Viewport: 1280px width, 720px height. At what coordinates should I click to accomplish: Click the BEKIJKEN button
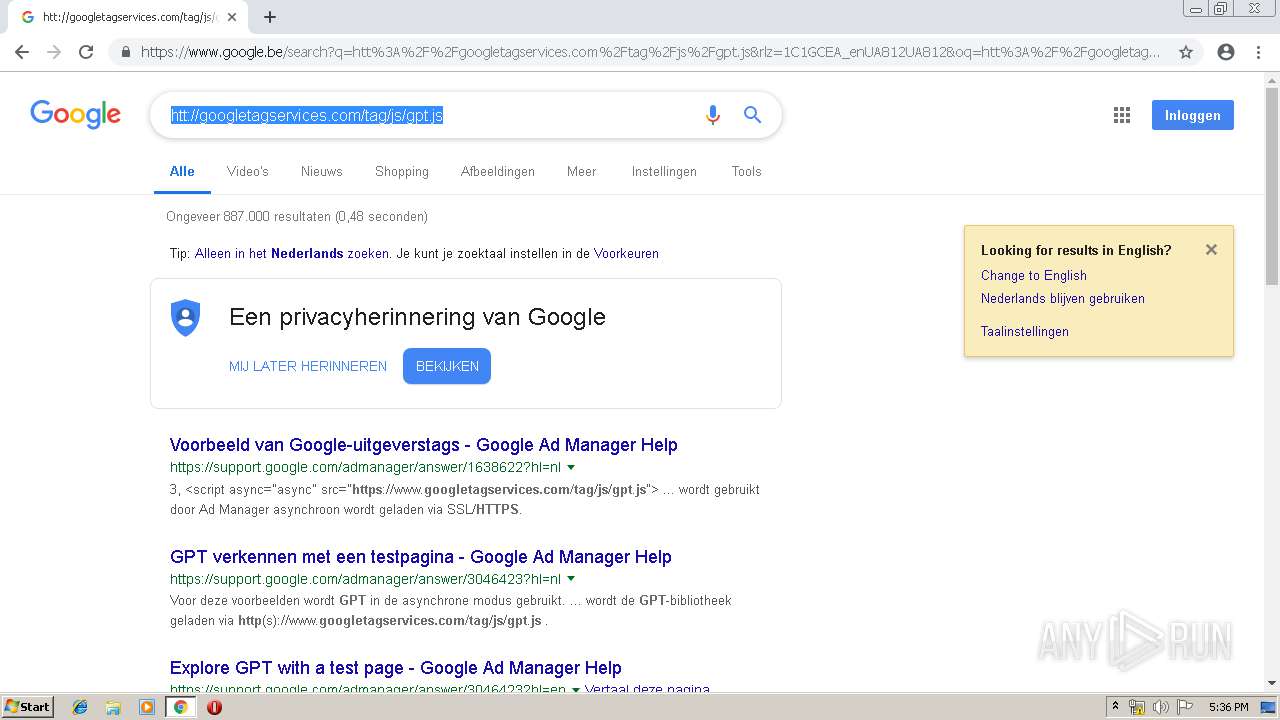point(447,366)
